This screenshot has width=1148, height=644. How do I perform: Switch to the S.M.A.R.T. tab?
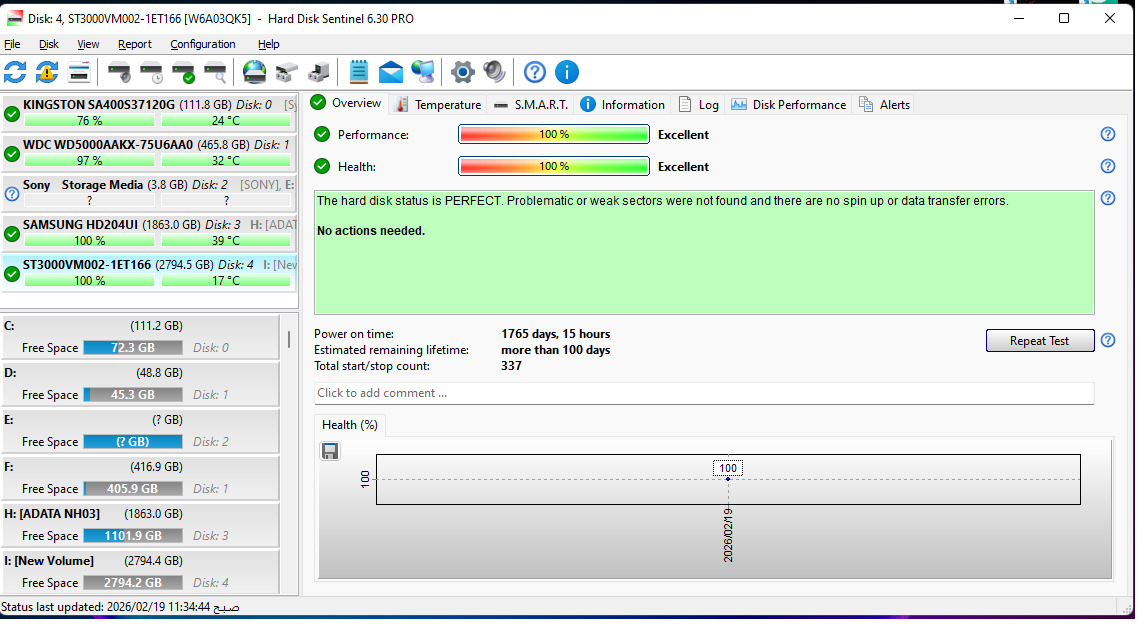[x=531, y=105]
